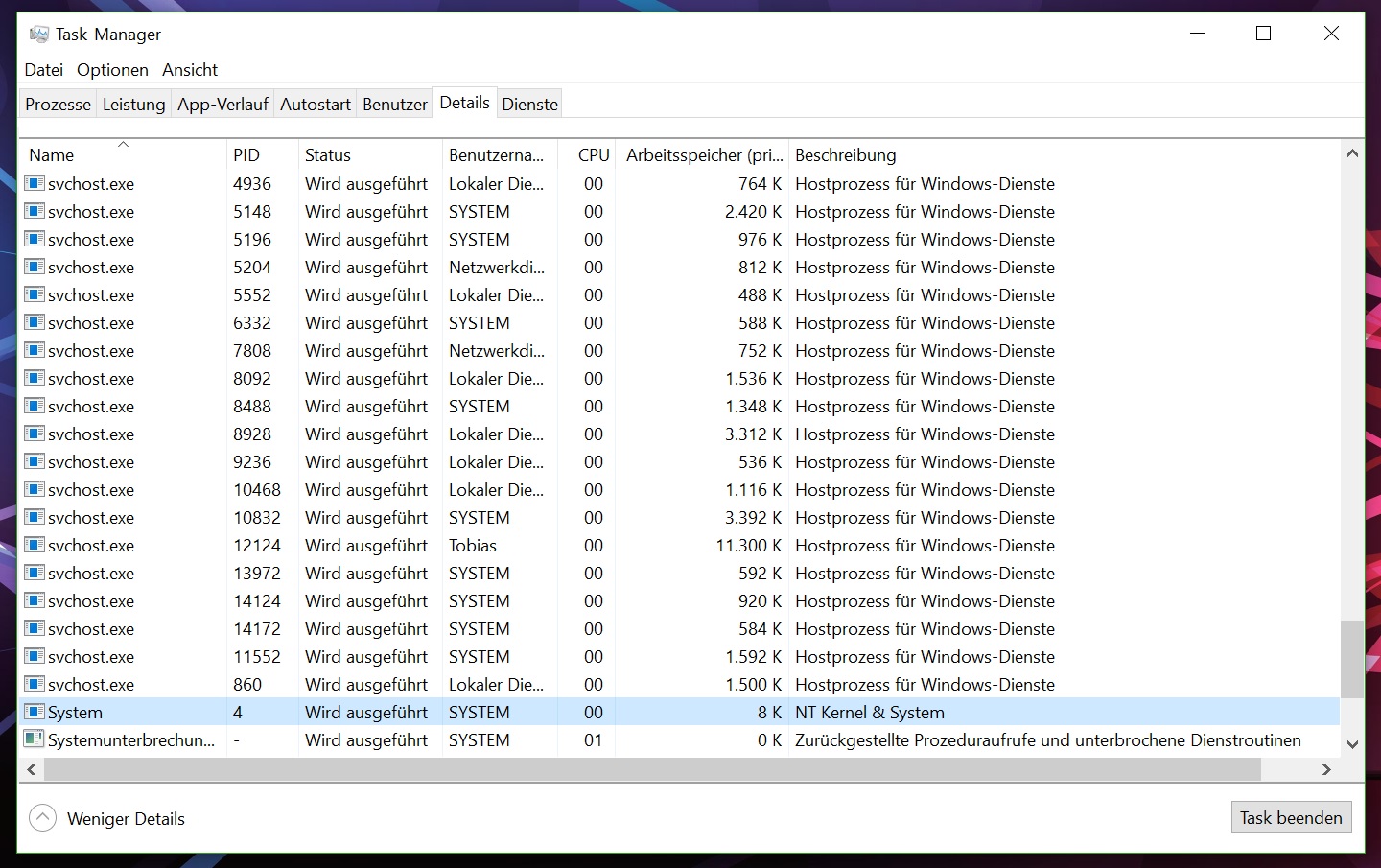Click icon of svchost.exe with PID 10468
1381x868 pixels.
click(x=35, y=489)
